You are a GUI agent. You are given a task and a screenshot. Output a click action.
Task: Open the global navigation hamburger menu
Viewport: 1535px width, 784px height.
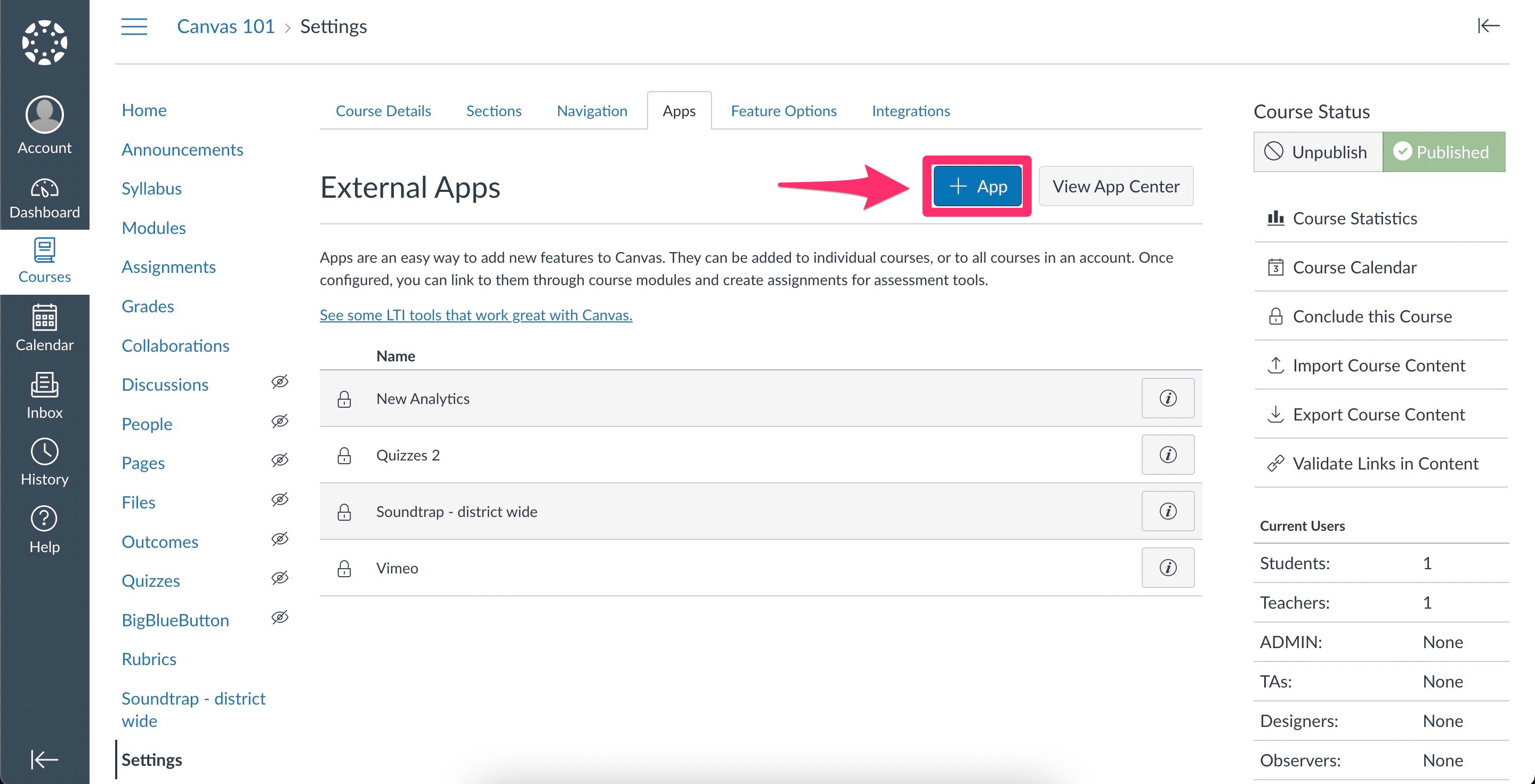pos(134,27)
